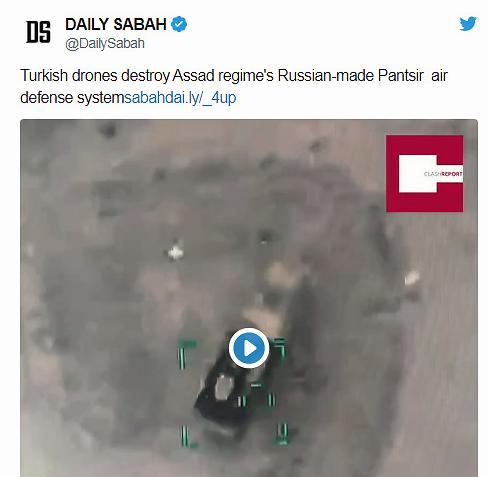The width and height of the screenshot is (488, 477).
Task: Click the white spot near right crater edge
Action: coord(412,277)
